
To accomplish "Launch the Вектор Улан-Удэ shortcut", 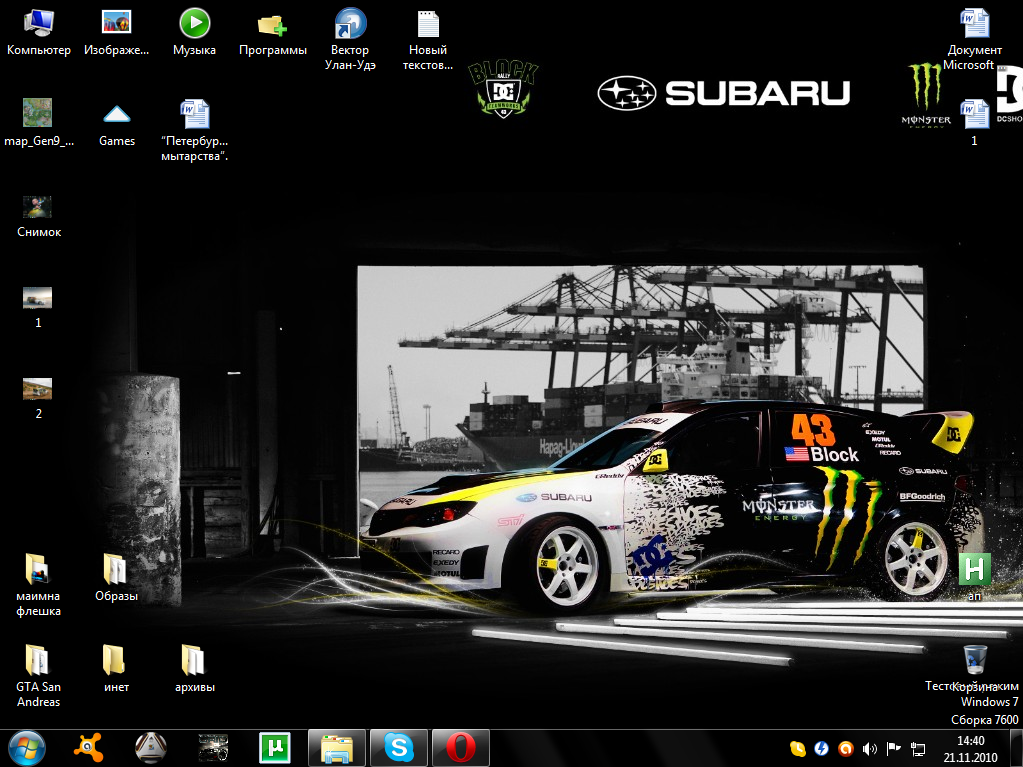I will (349, 23).
